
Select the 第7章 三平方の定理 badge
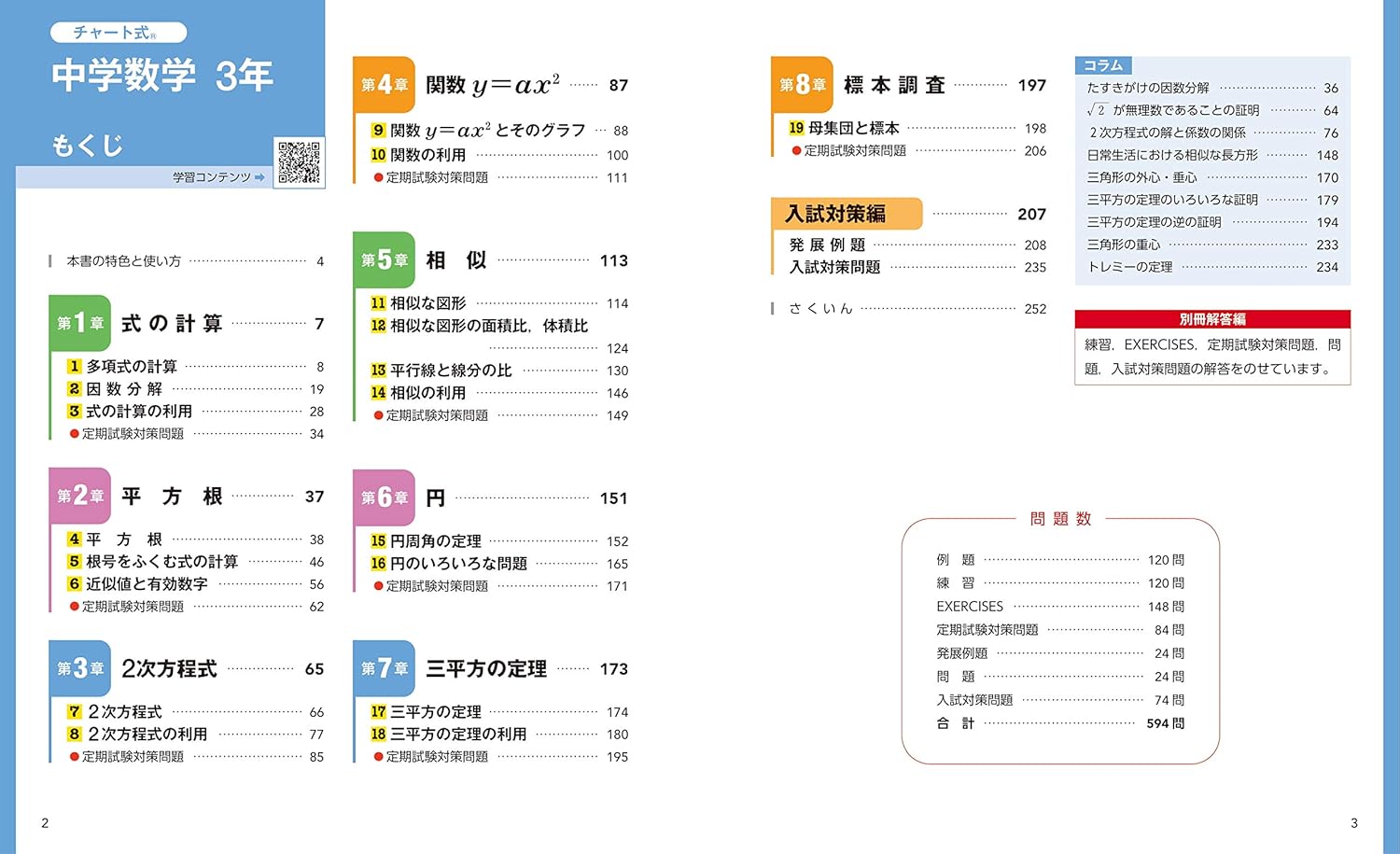(x=385, y=668)
